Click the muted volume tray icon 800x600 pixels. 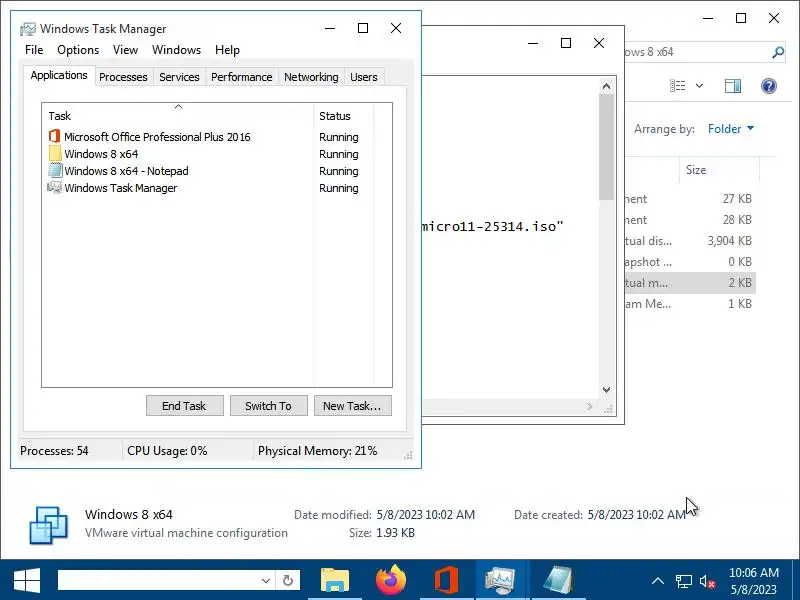[708, 581]
